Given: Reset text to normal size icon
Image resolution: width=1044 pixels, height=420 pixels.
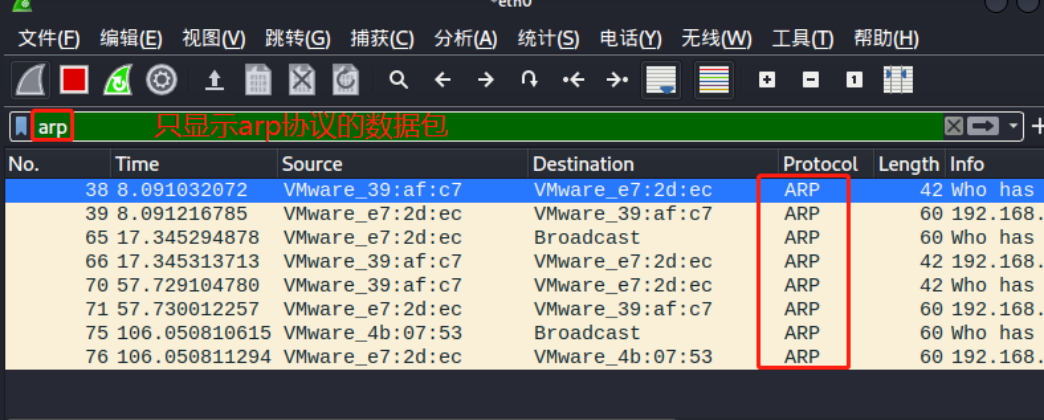Looking at the screenshot, I should pyautogui.click(x=854, y=81).
